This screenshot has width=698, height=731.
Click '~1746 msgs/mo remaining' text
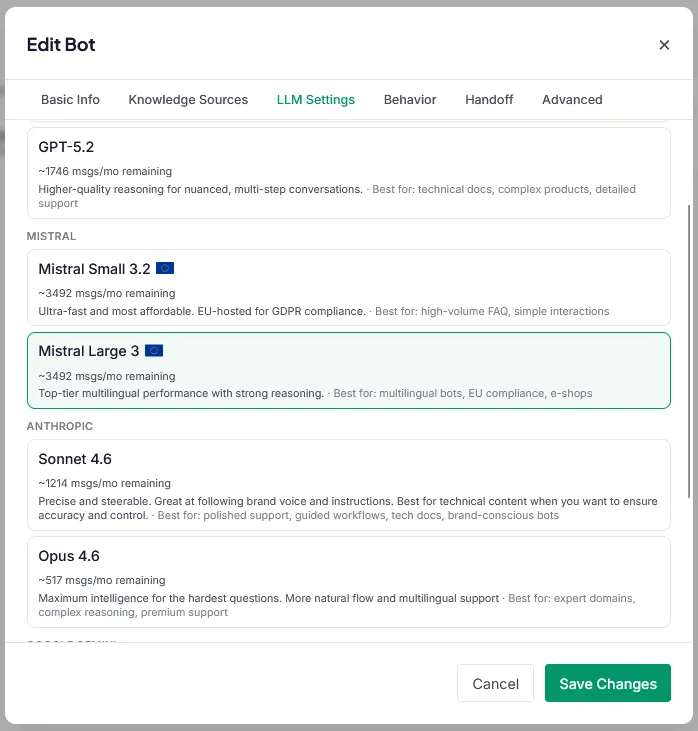pyautogui.click(x=105, y=171)
